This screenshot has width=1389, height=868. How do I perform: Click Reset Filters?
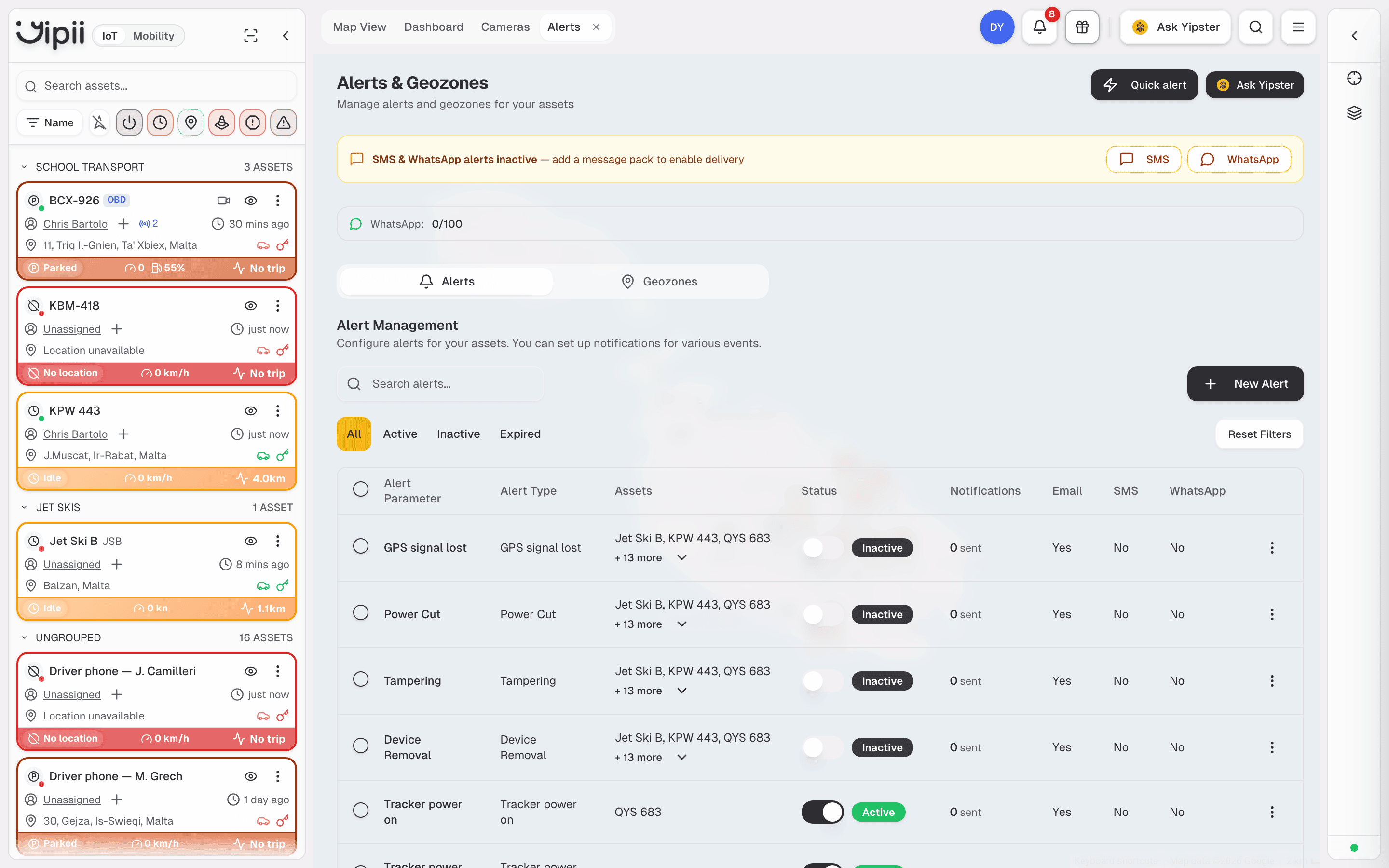coord(1259,434)
